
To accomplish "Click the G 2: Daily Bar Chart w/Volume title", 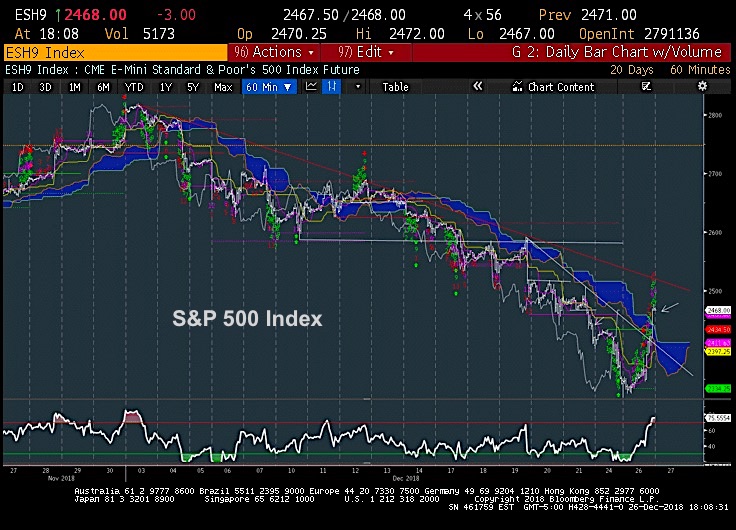I will click(616, 52).
